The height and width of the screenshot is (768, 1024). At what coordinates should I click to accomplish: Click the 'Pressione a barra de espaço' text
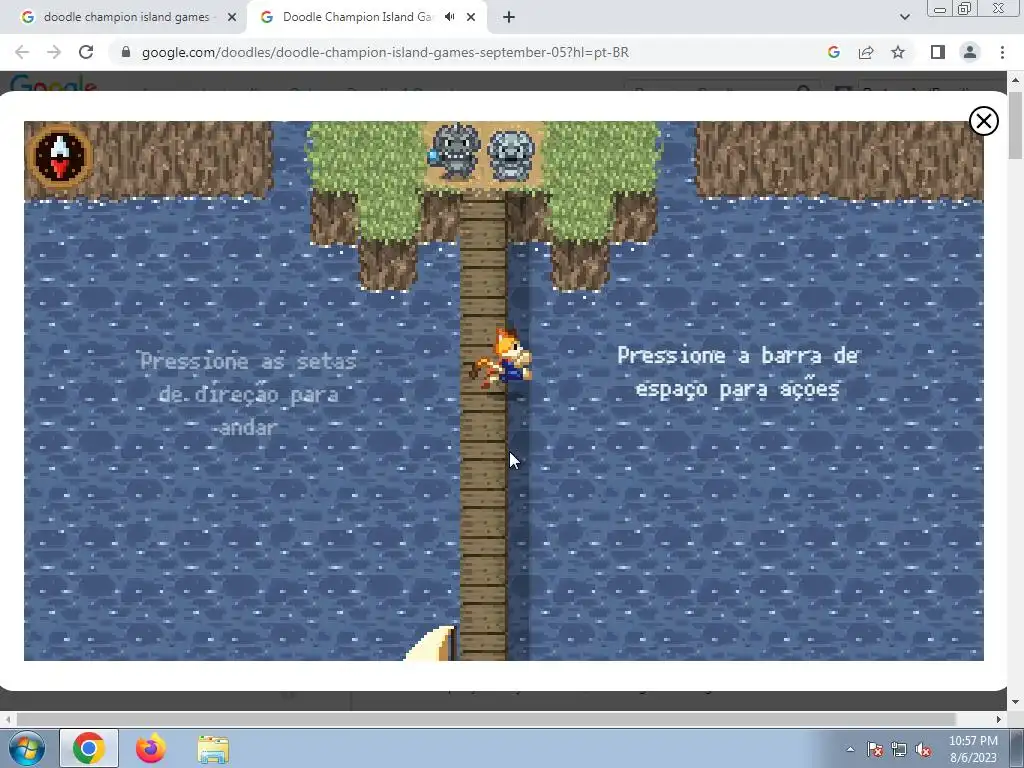pos(738,372)
